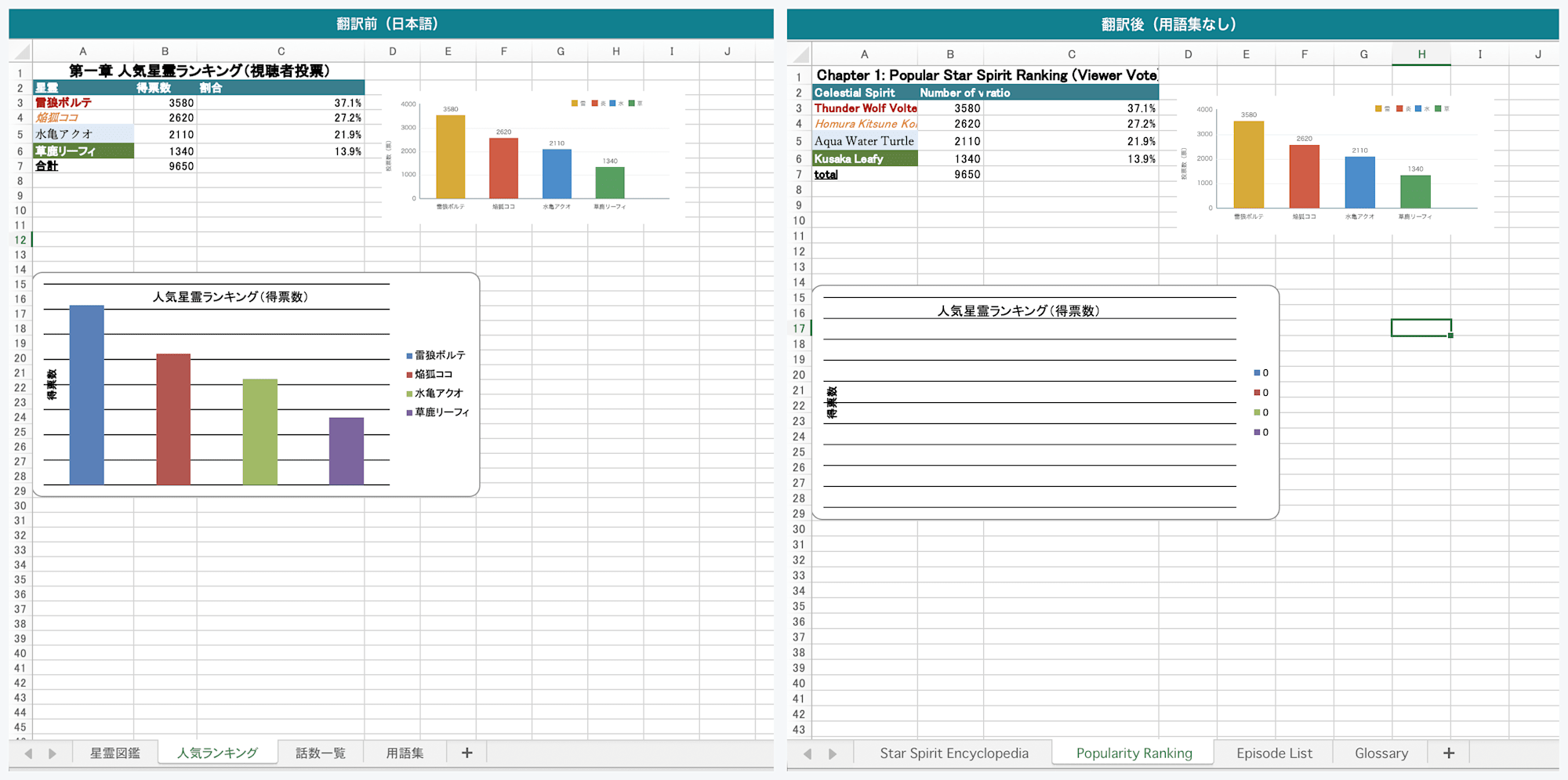Viewport: 1568px width, 780px height.
Task: Click the Homura Kitsune cell
Action: point(865,124)
